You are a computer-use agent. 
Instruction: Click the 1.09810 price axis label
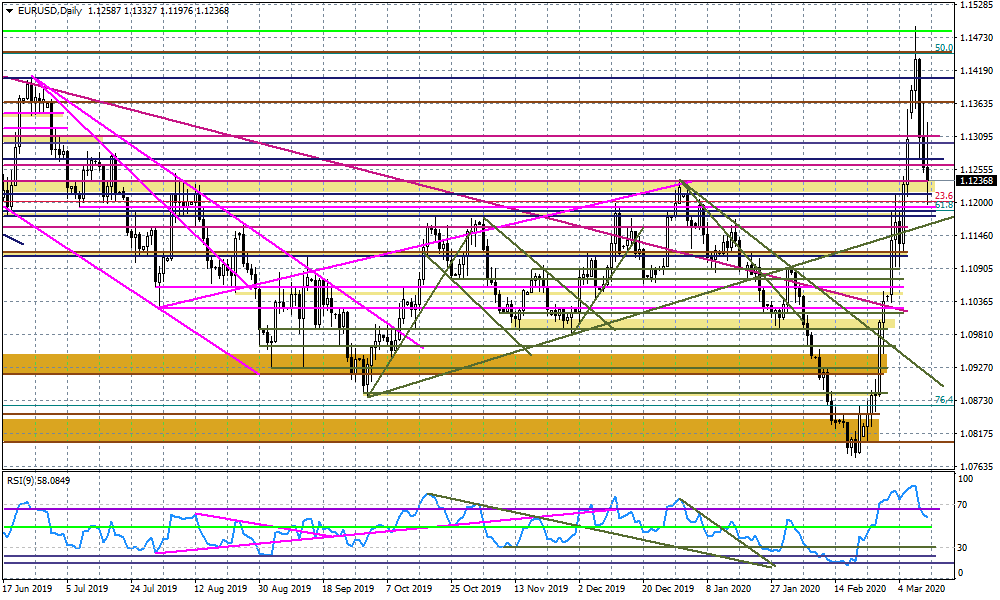pyautogui.click(x=976, y=334)
